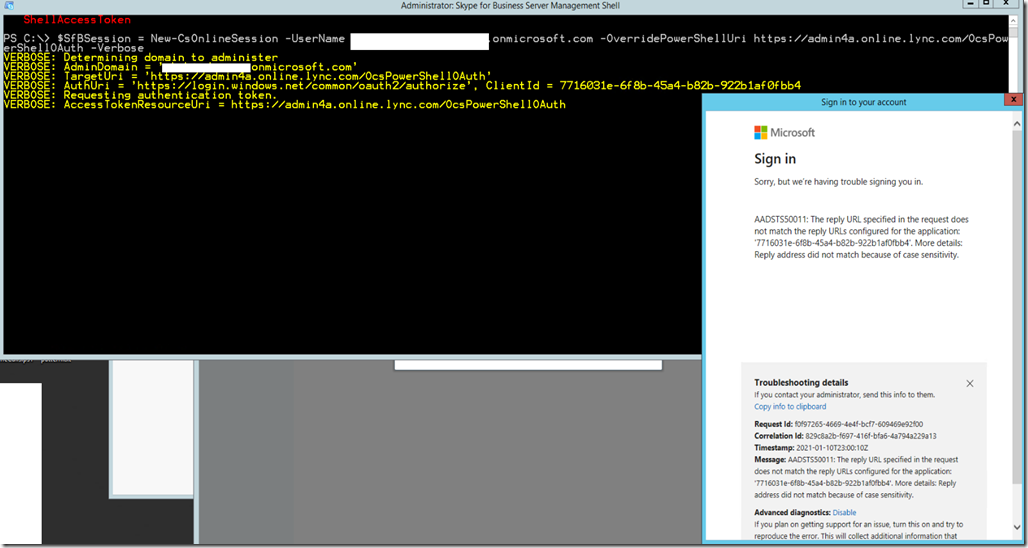
Task: Click the 'VERBOSE: TargetUri' line
Action: pos(248,77)
